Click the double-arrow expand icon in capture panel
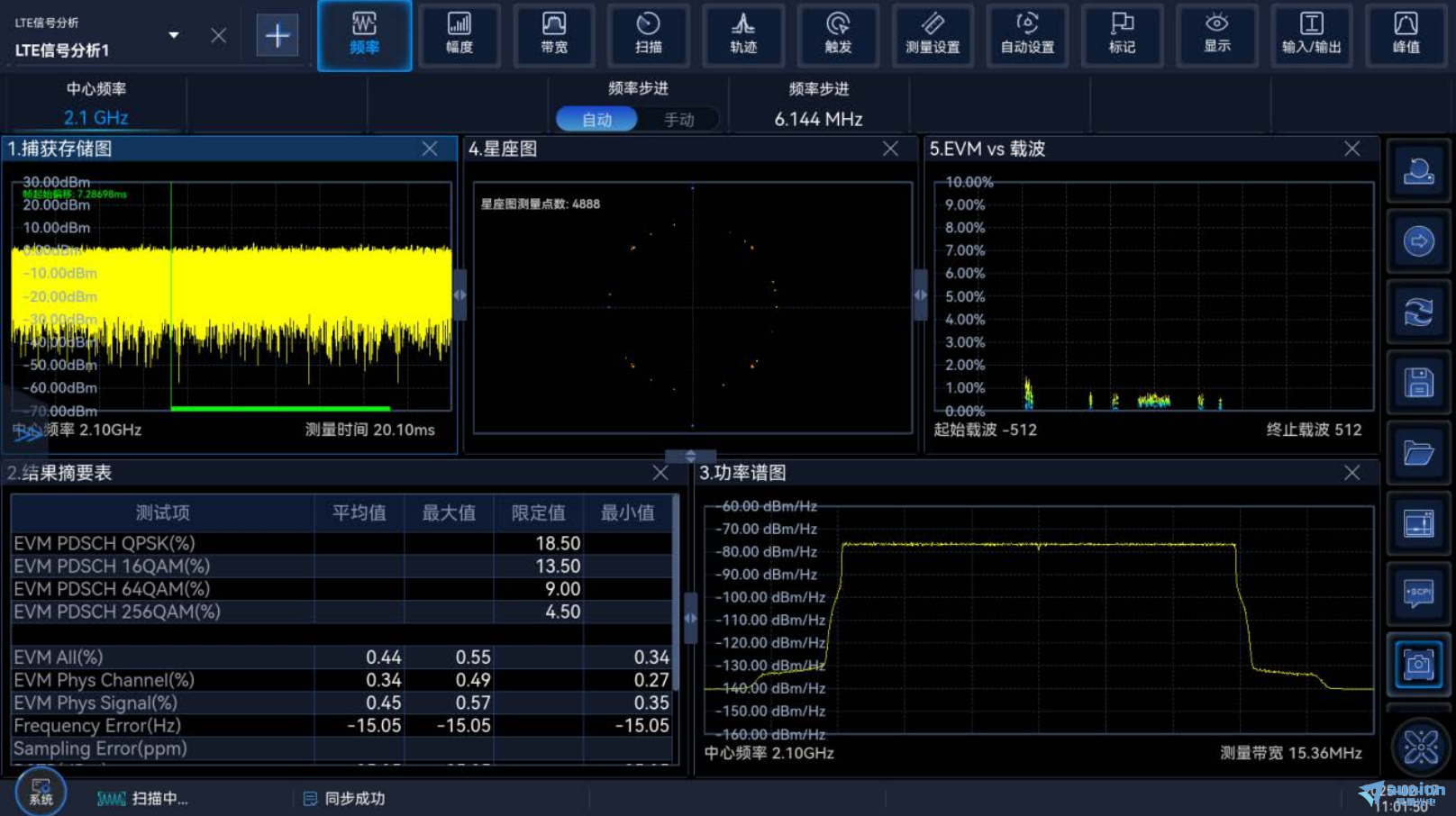The height and width of the screenshot is (816, 1456). (x=28, y=434)
